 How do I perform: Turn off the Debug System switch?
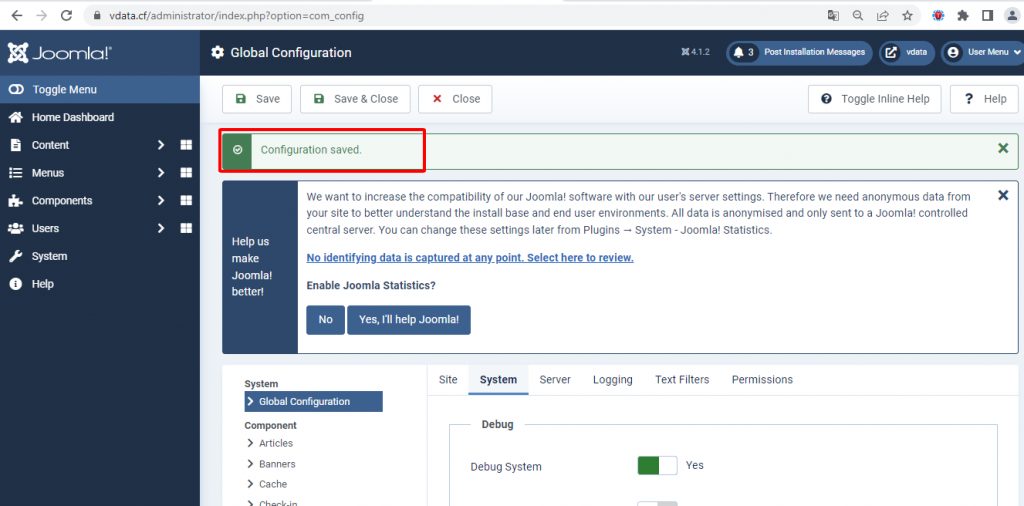(657, 465)
